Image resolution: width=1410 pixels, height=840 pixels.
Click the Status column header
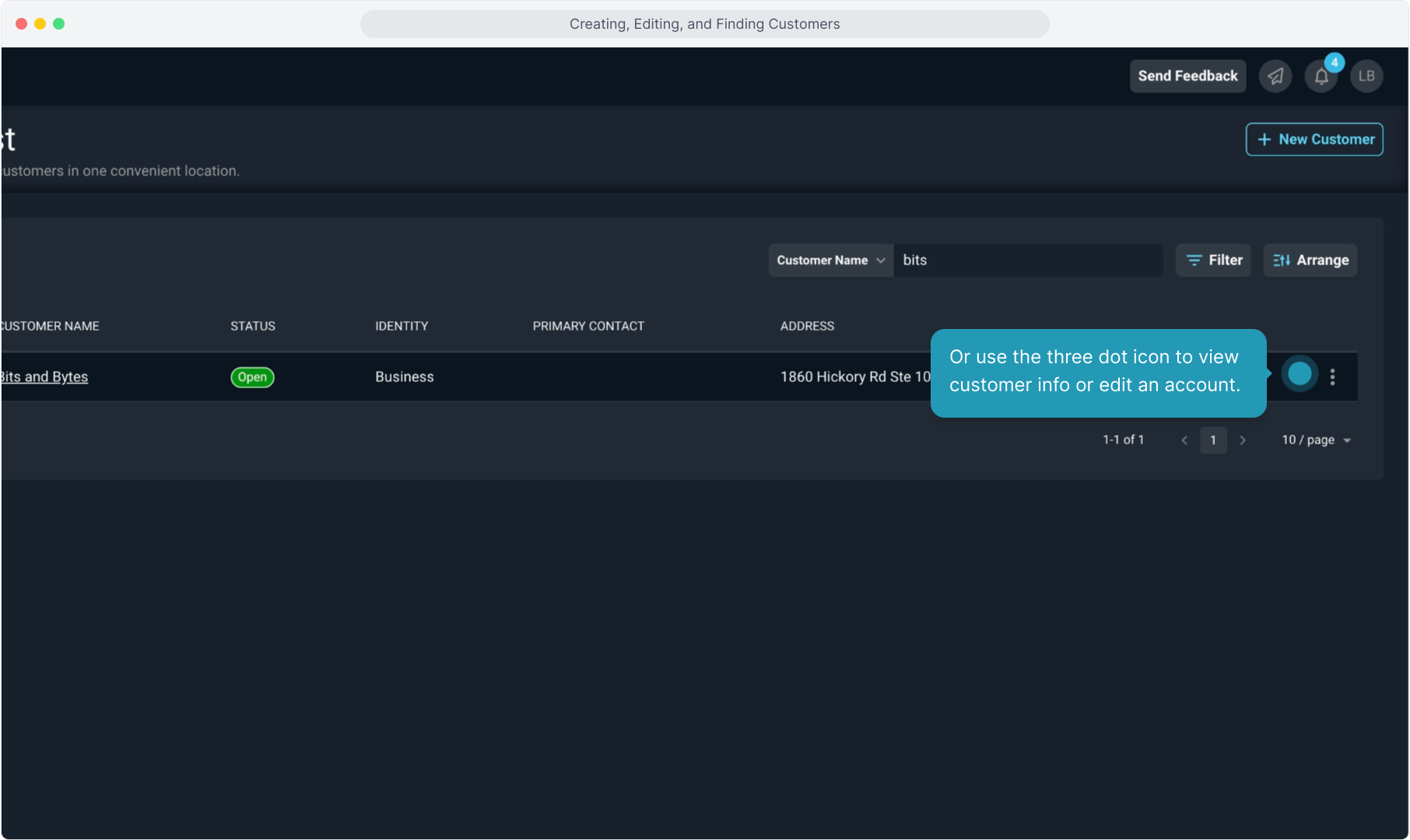point(252,326)
